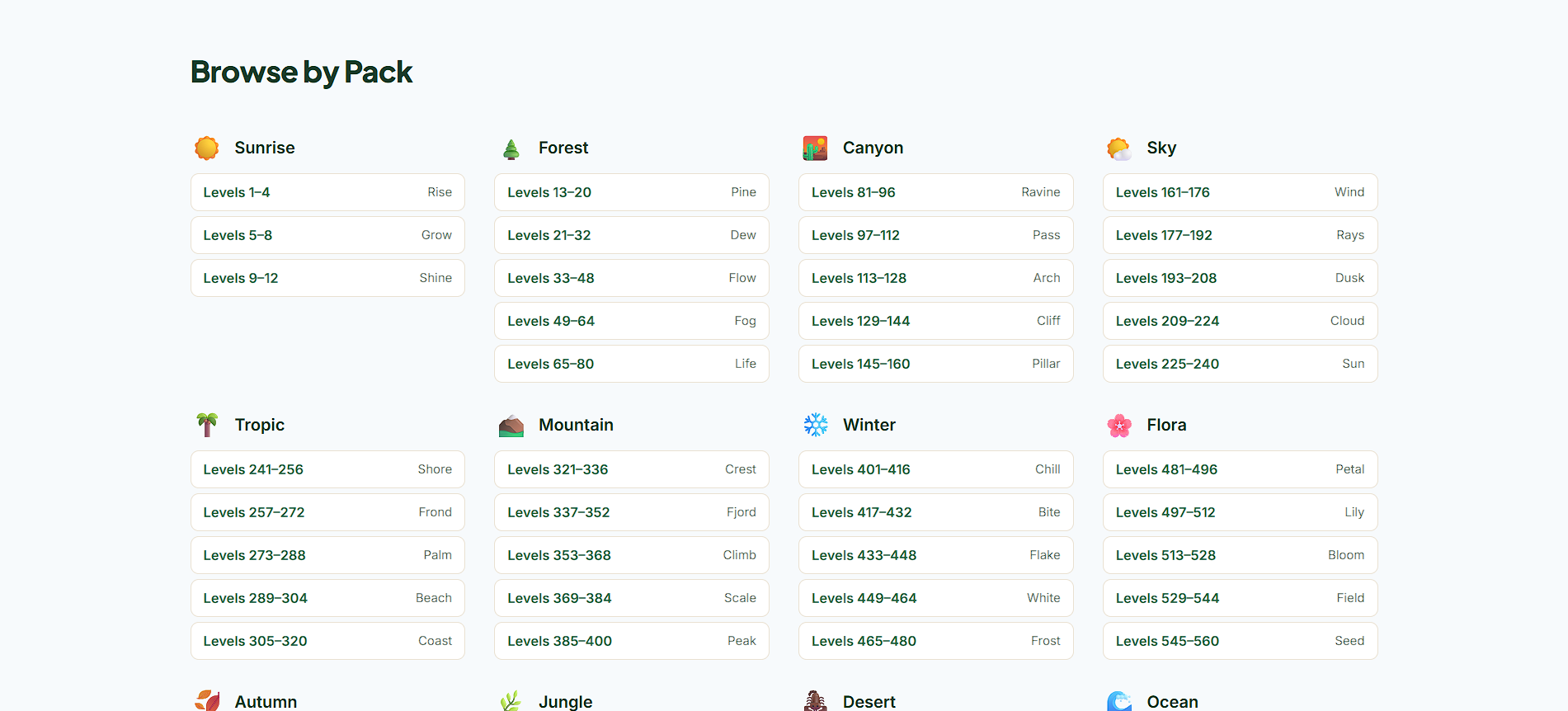Choose Levels 273–288 Palm
Screen dimensions: 1568x711
click(x=327, y=555)
